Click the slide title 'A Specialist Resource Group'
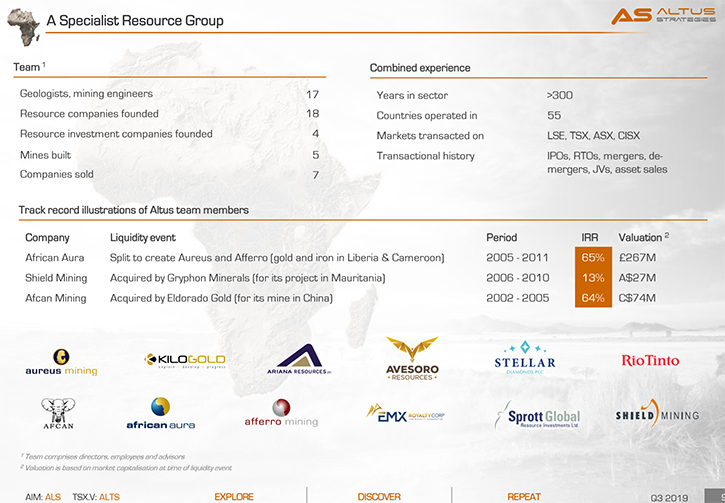Viewport: 725px width, 503px height. 135,21
